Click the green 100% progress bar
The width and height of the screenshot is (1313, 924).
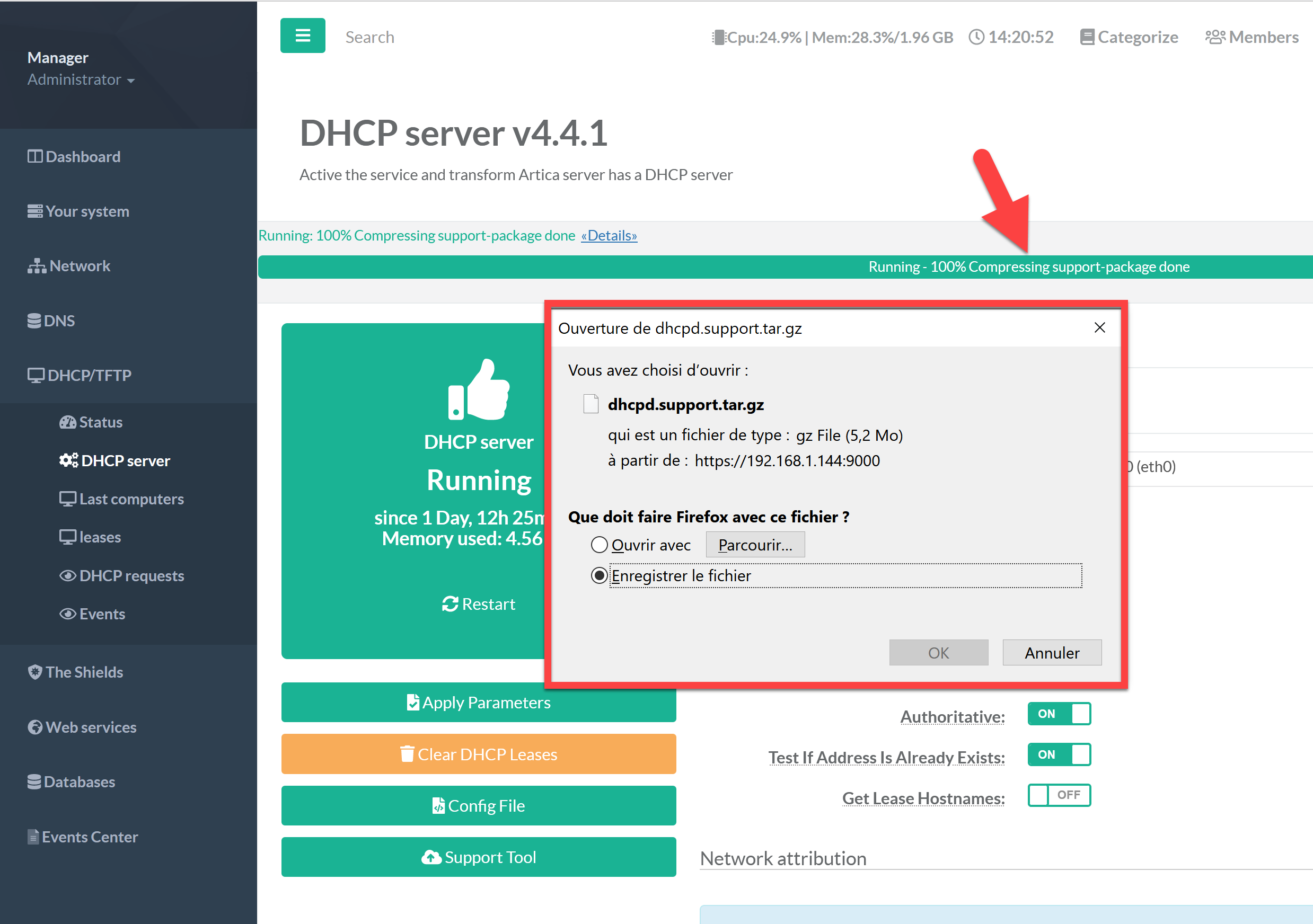686,267
